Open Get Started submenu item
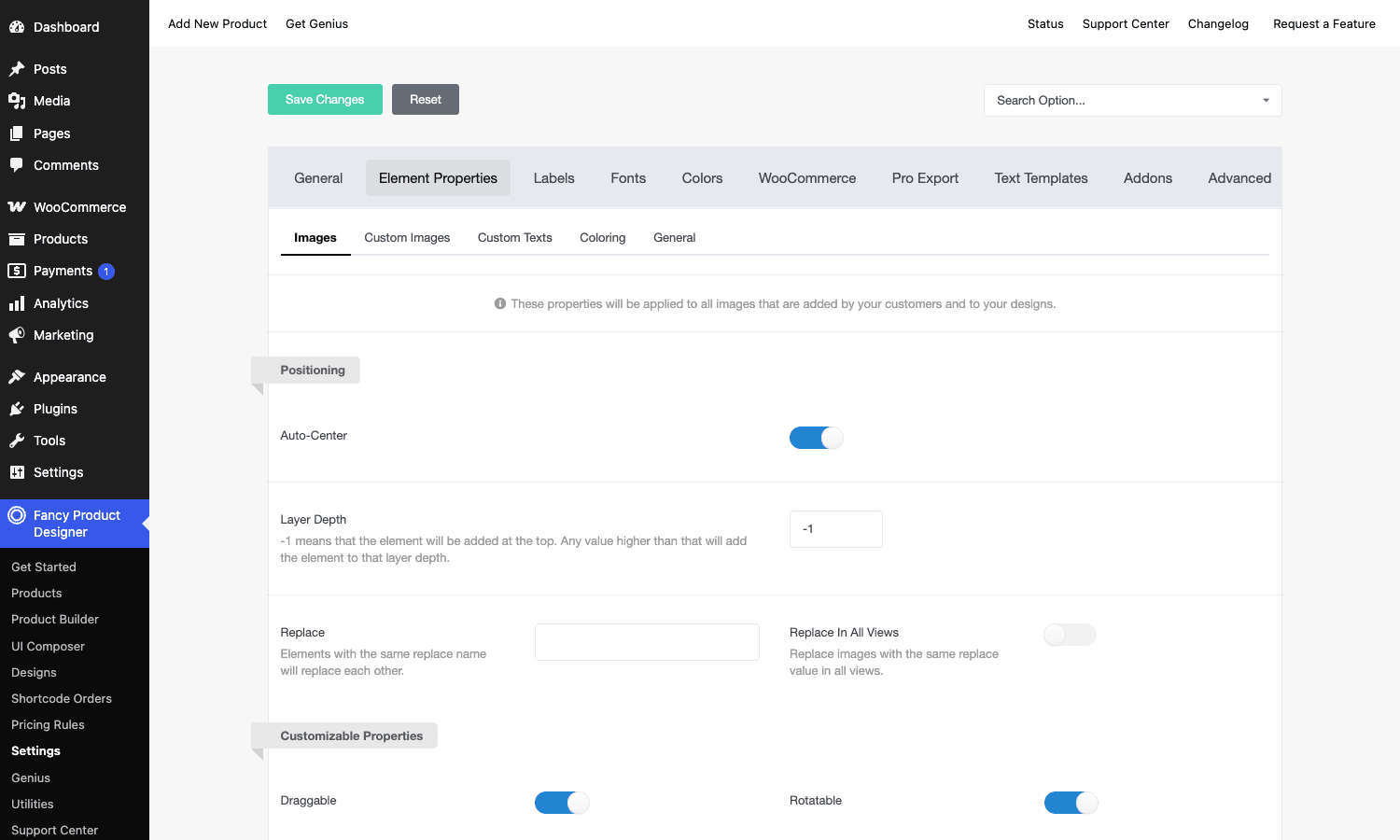 [44, 567]
